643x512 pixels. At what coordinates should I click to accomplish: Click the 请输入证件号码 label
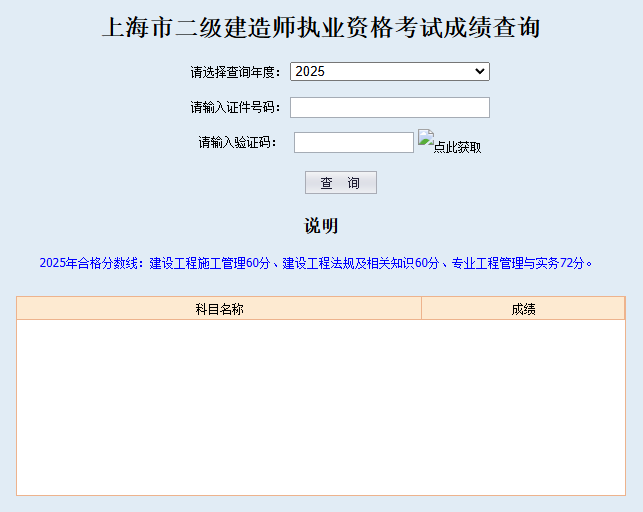point(235,107)
